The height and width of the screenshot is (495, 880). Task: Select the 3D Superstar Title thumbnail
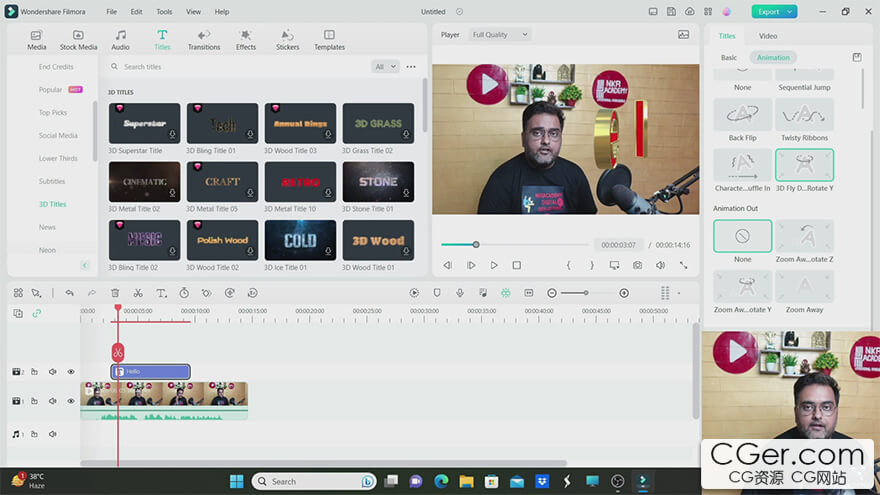tap(144, 123)
